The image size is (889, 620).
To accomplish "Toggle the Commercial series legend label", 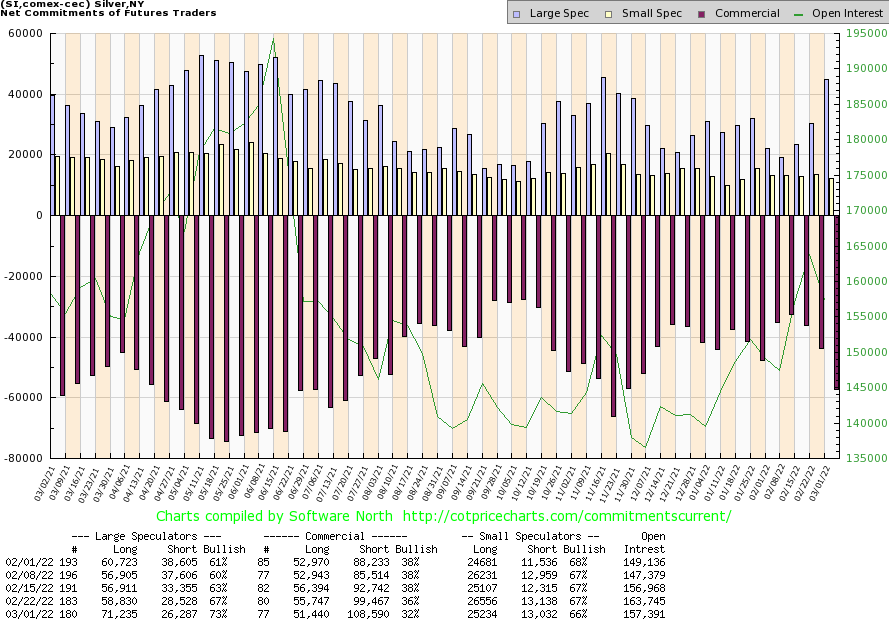I will pyautogui.click(x=747, y=13).
